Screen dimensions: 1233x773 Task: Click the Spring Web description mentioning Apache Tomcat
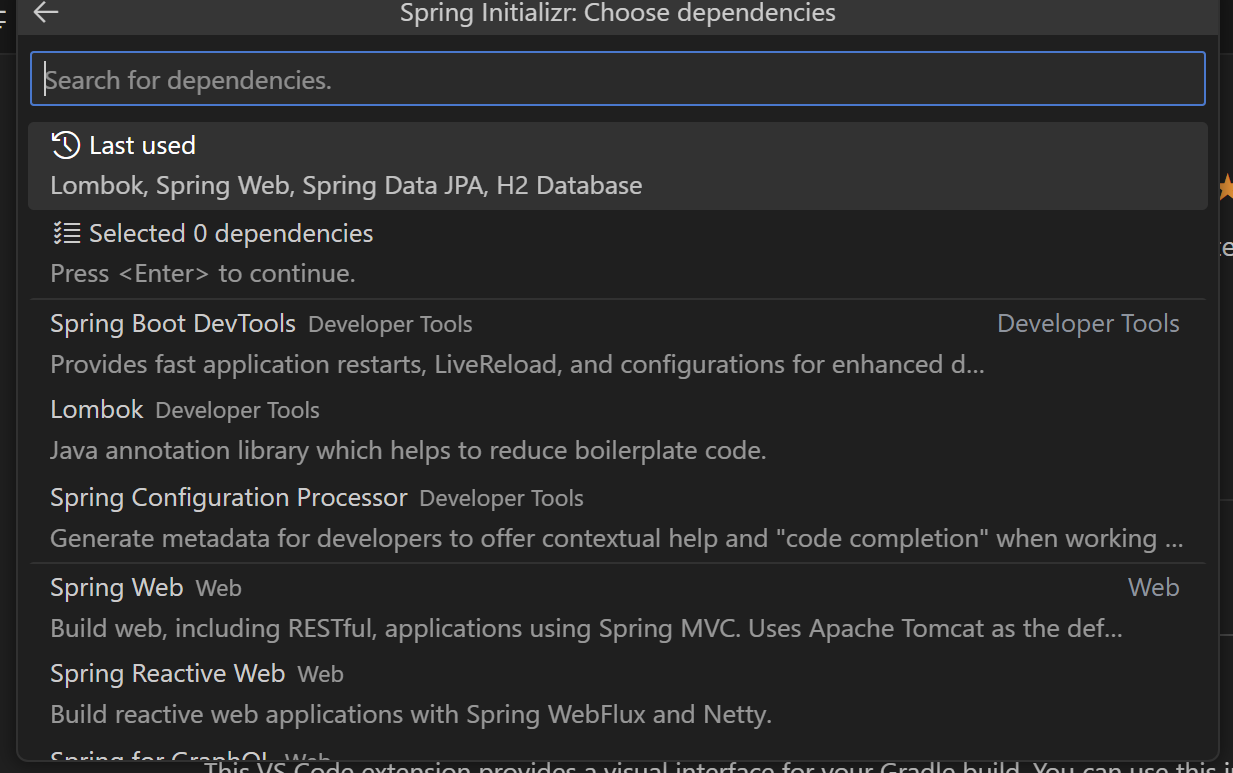point(586,629)
